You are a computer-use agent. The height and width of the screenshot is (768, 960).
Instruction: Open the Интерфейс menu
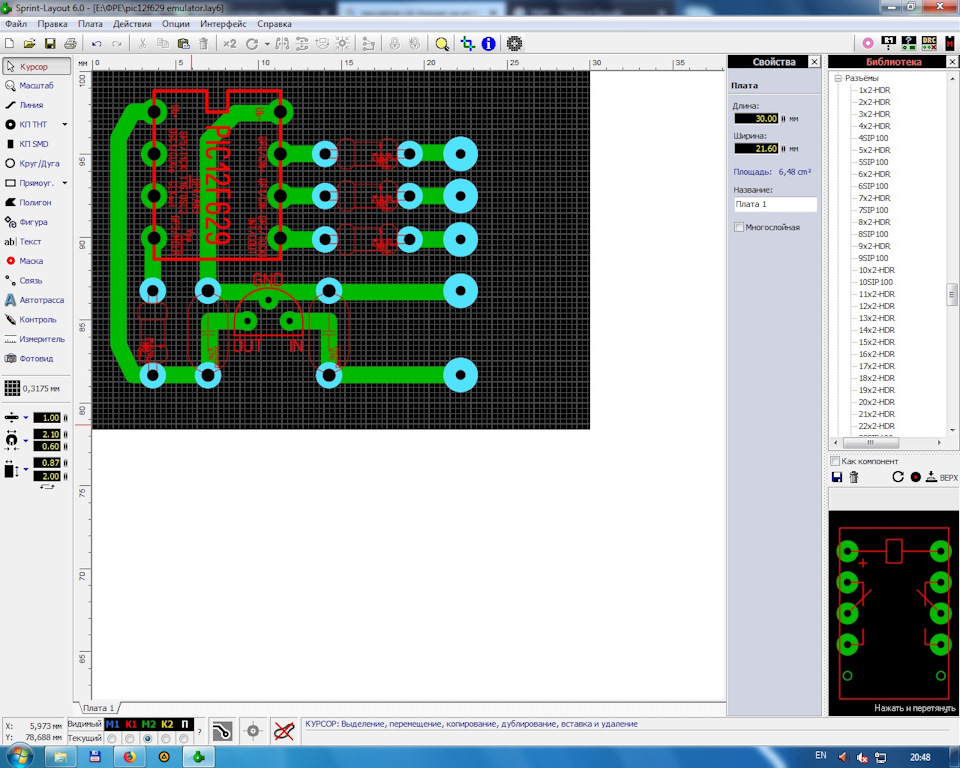pos(223,24)
